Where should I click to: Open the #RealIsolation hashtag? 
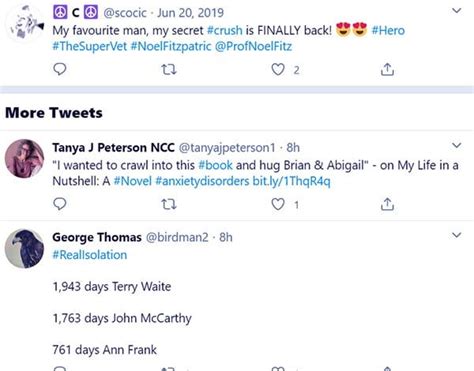tap(90, 255)
